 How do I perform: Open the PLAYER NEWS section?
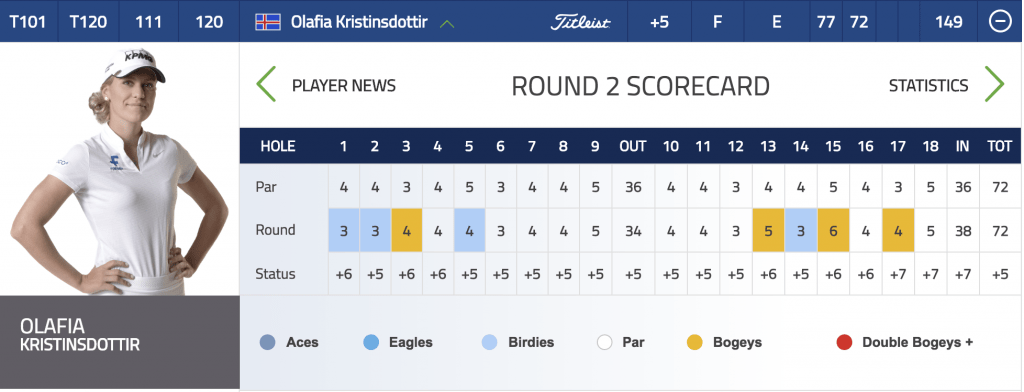(x=344, y=86)
